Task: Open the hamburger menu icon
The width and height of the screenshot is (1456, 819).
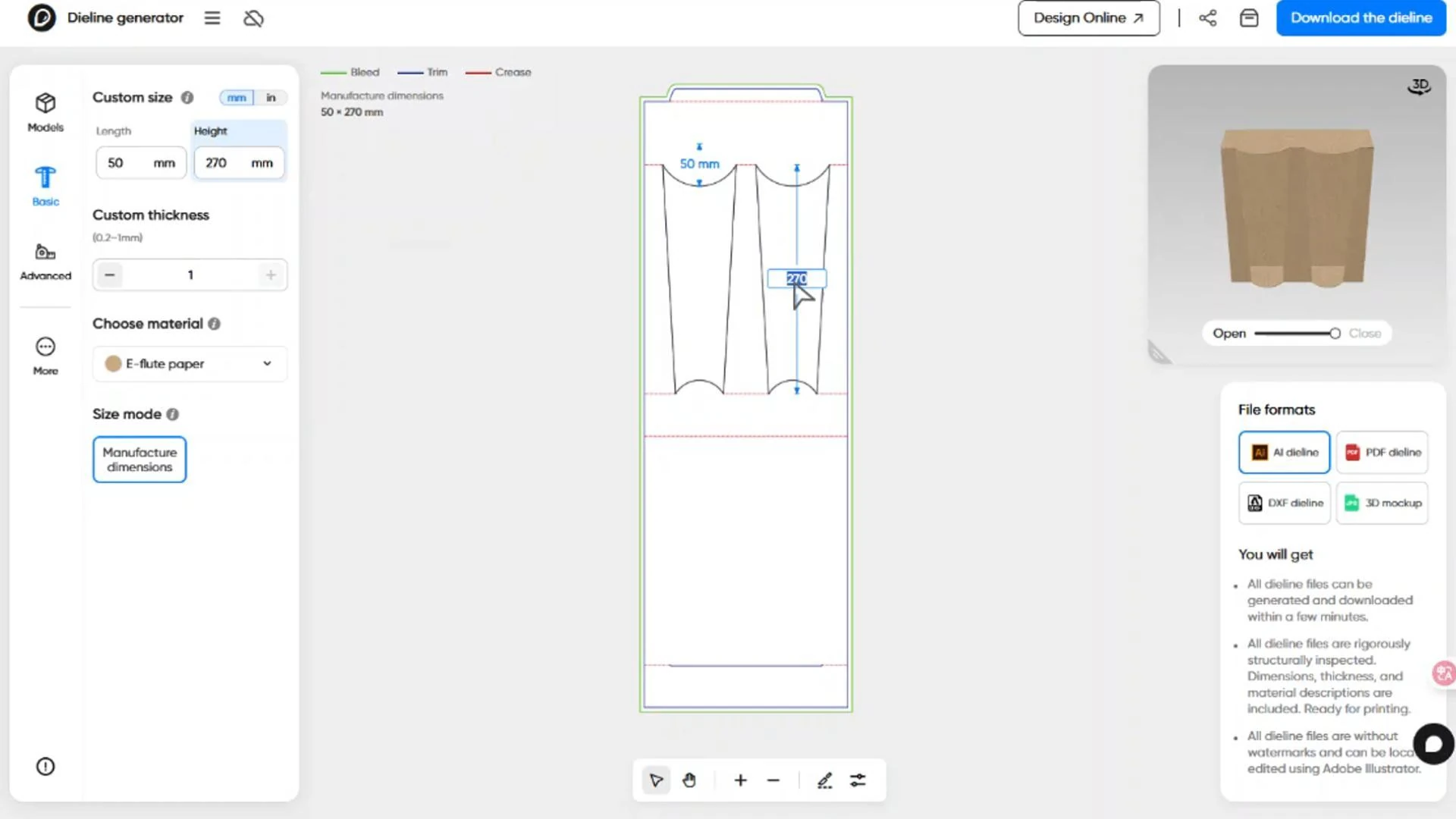Action: click(x=212, y=18)
